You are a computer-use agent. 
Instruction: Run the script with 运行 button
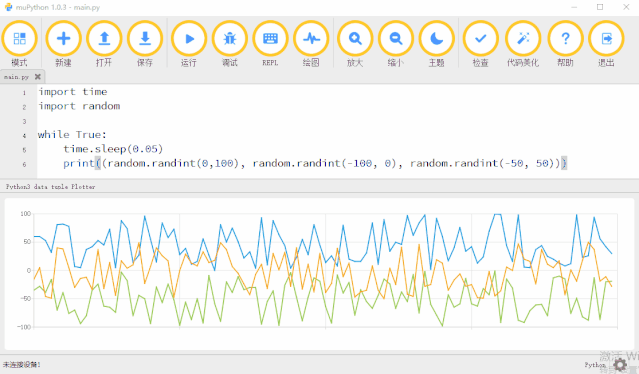189,39
